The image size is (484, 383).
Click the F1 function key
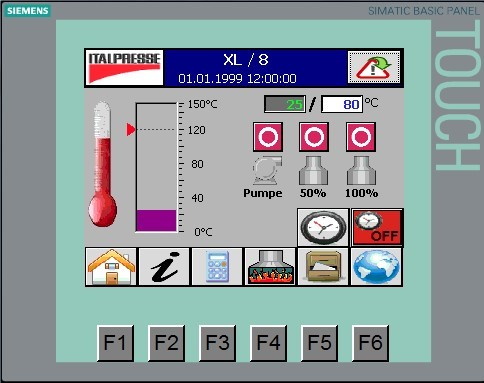click(x=115, y=343)
